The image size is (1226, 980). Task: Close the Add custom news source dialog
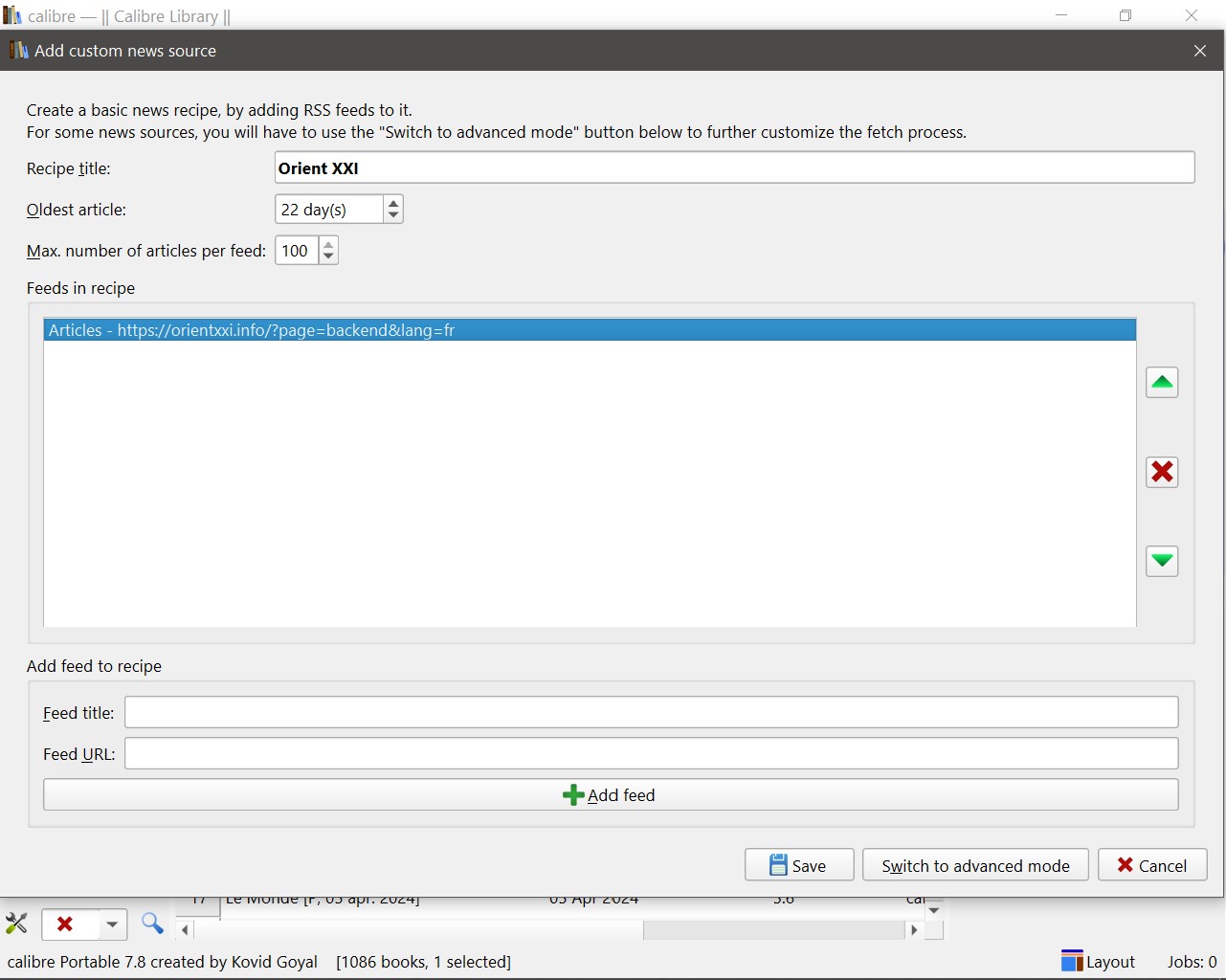(1200, 51)
